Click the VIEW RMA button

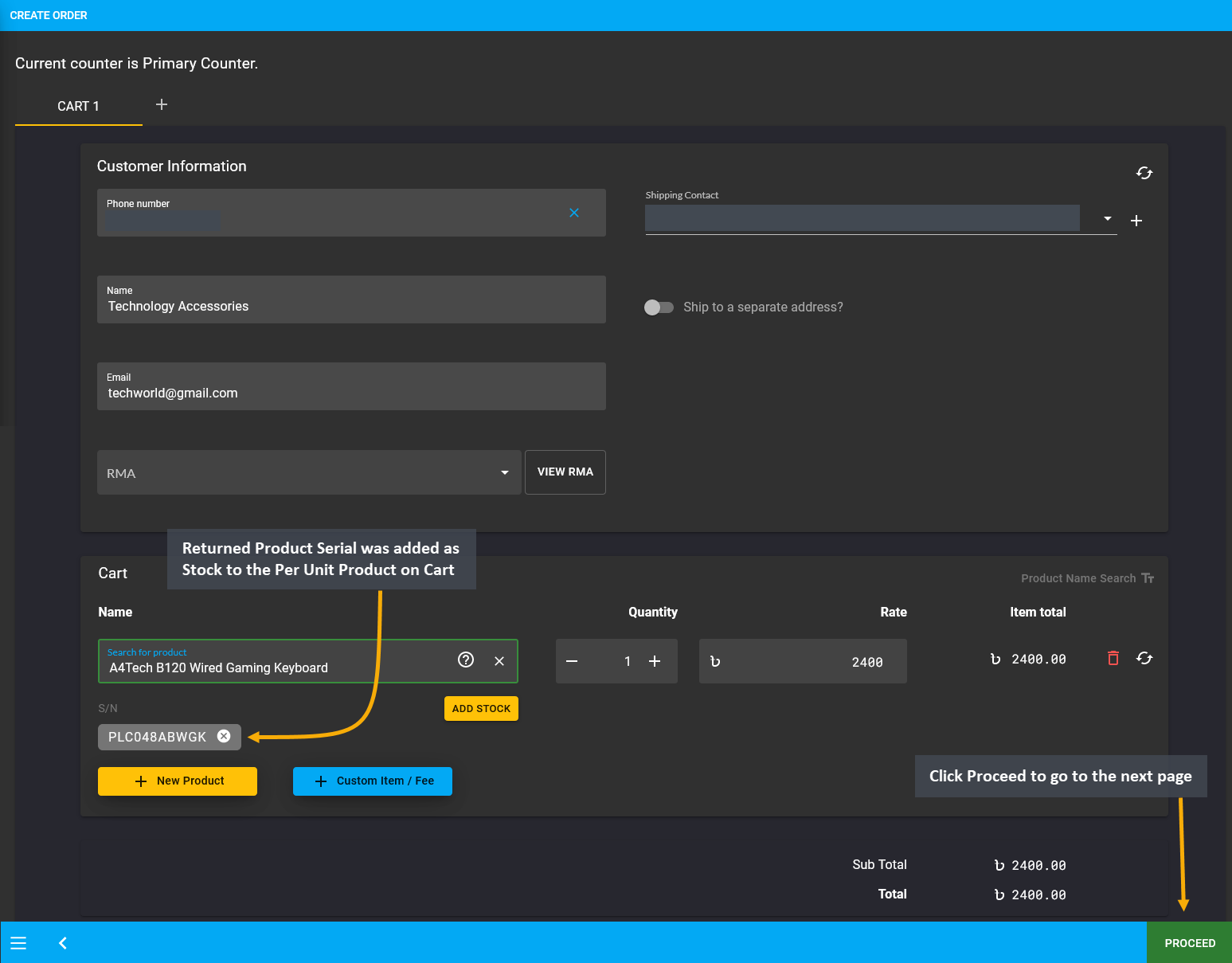click(565, 472)
